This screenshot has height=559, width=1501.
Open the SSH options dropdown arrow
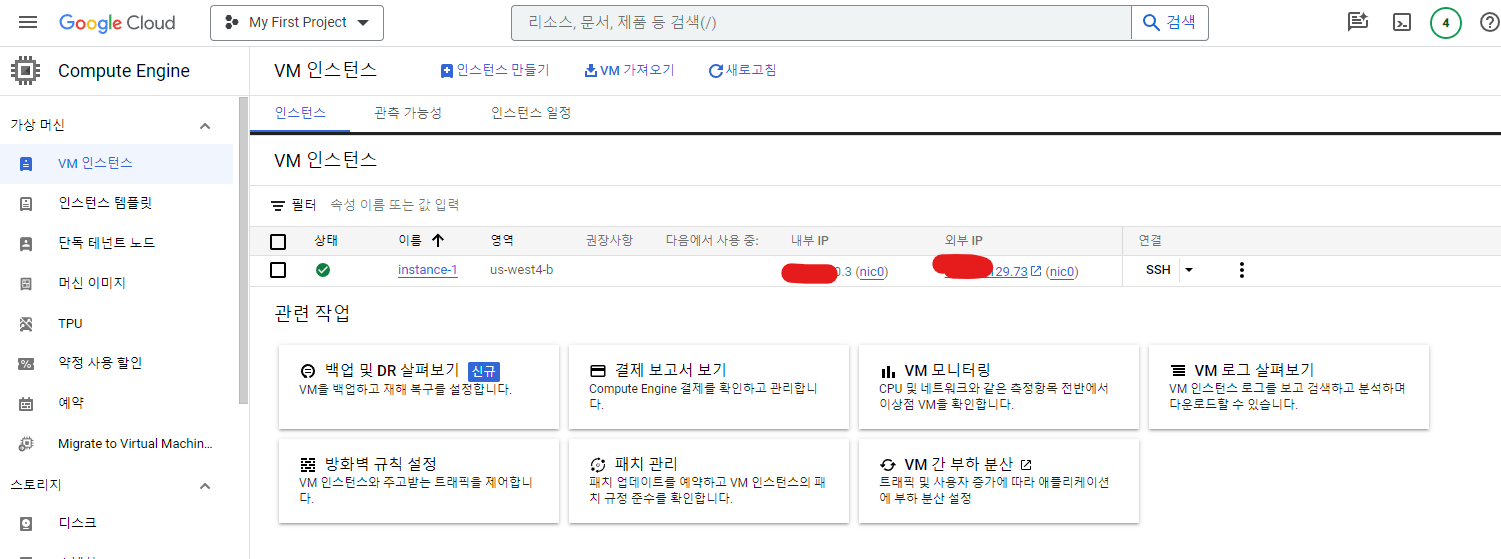coord(1188,270)
